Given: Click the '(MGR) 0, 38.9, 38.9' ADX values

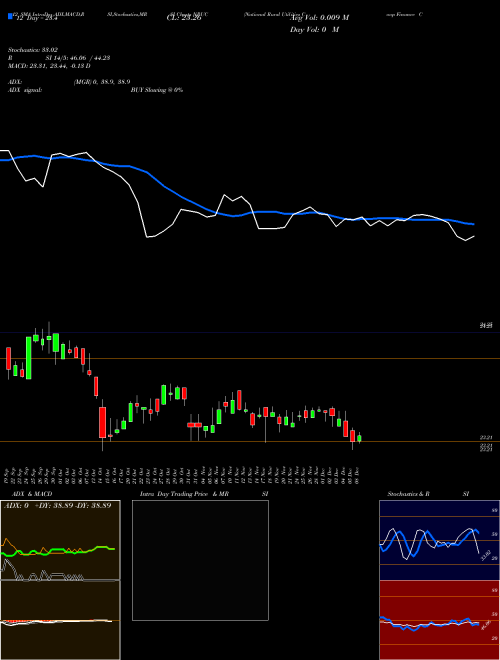Looking at the screenshot, I should [102, 82].
